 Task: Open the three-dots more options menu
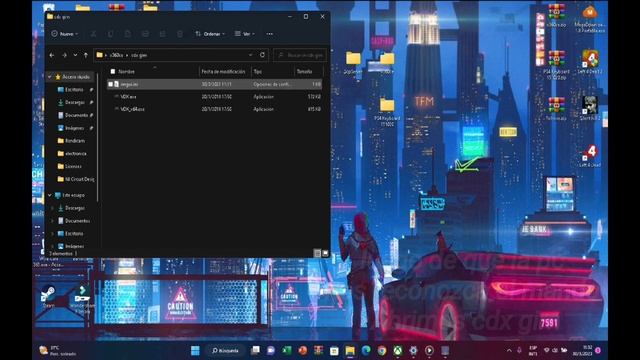[269, 34]
